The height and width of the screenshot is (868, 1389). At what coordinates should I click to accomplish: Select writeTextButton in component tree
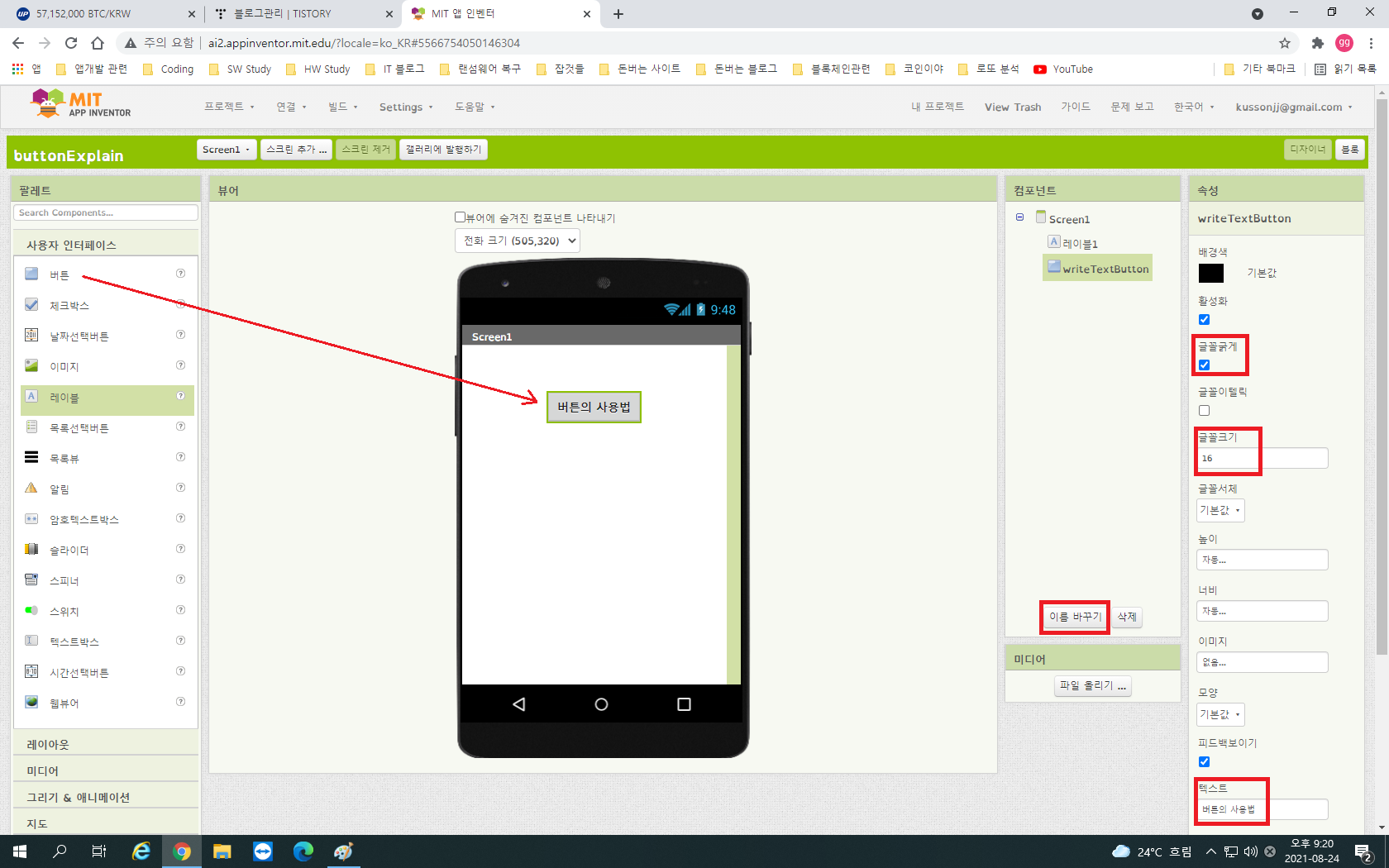point(1097,268)
